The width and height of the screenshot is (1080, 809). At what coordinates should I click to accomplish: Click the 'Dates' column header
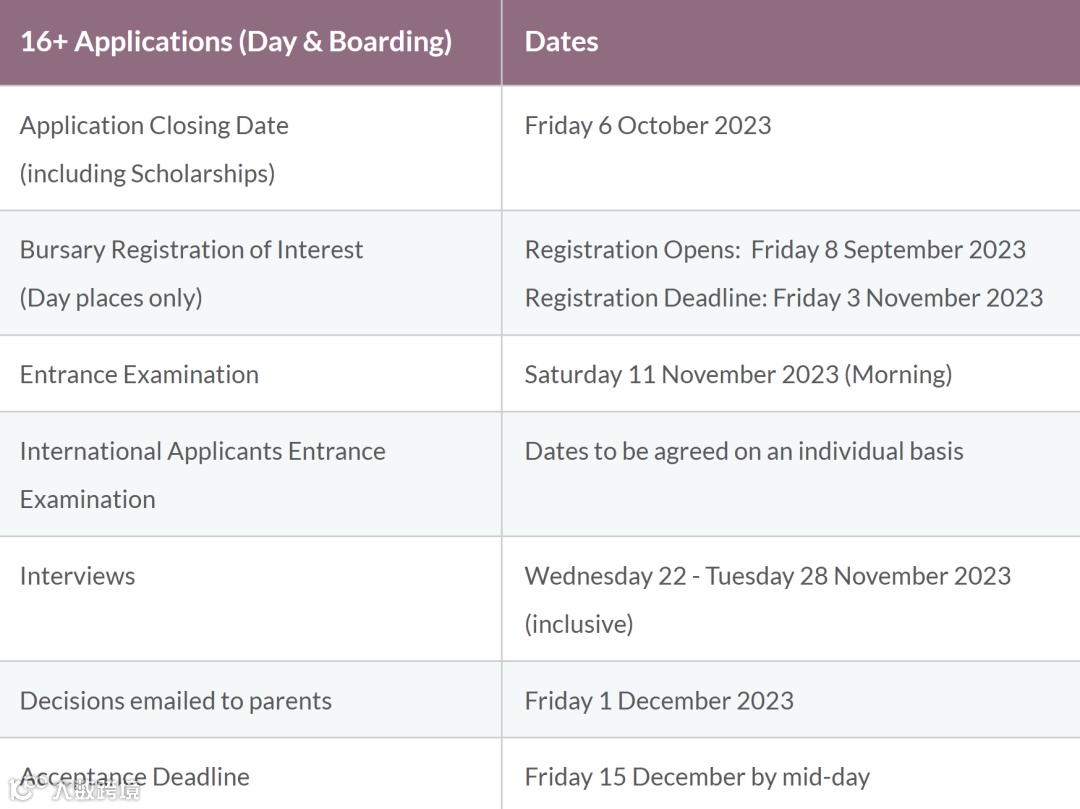coord(561,42)
